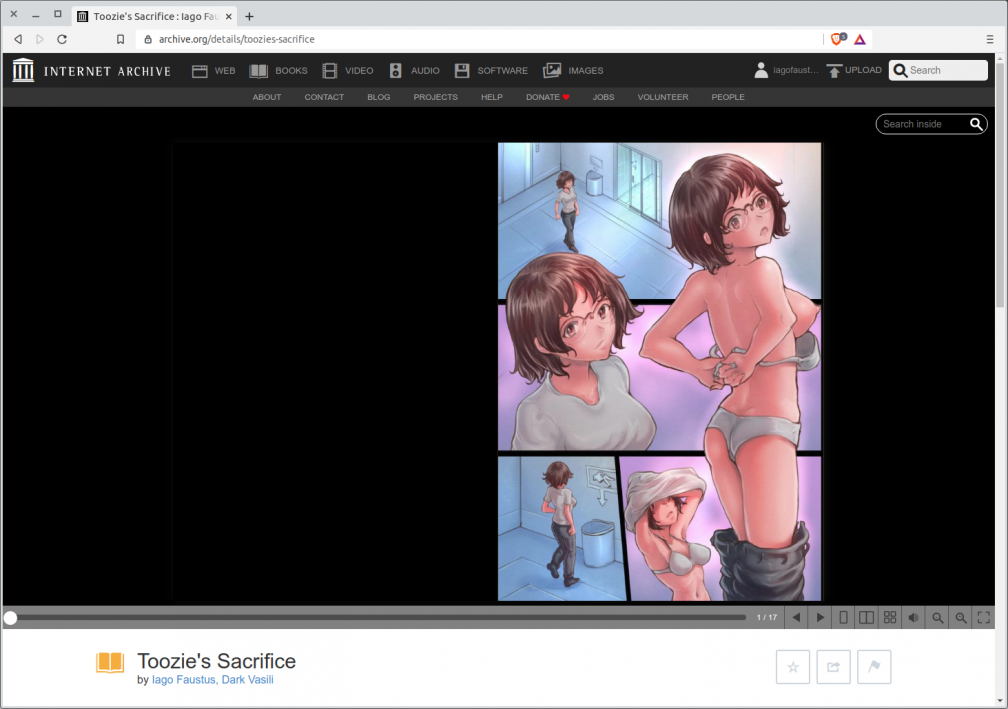Click the WEB navigation label
Image resolution: width=1008 pixels, height=709 pixels.
click(x=225, y=71)
